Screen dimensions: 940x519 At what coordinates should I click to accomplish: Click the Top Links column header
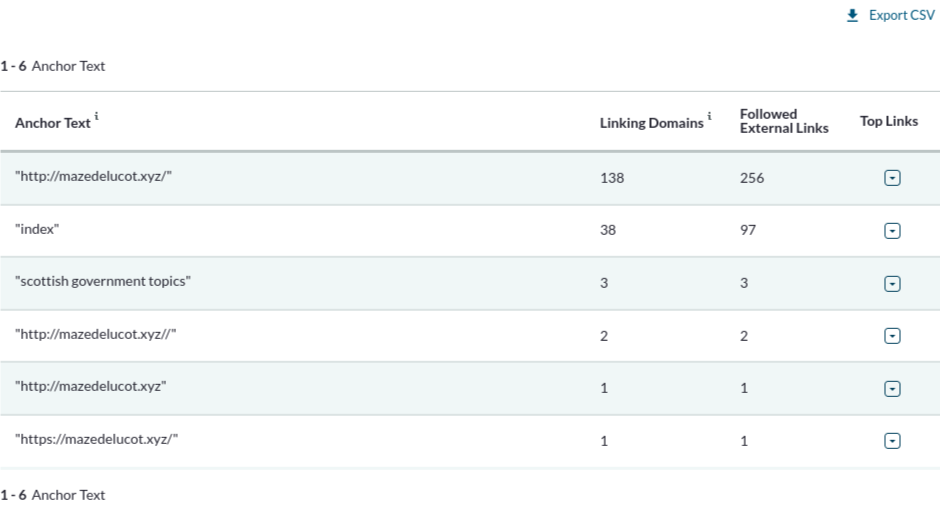(x=889, y=121)
